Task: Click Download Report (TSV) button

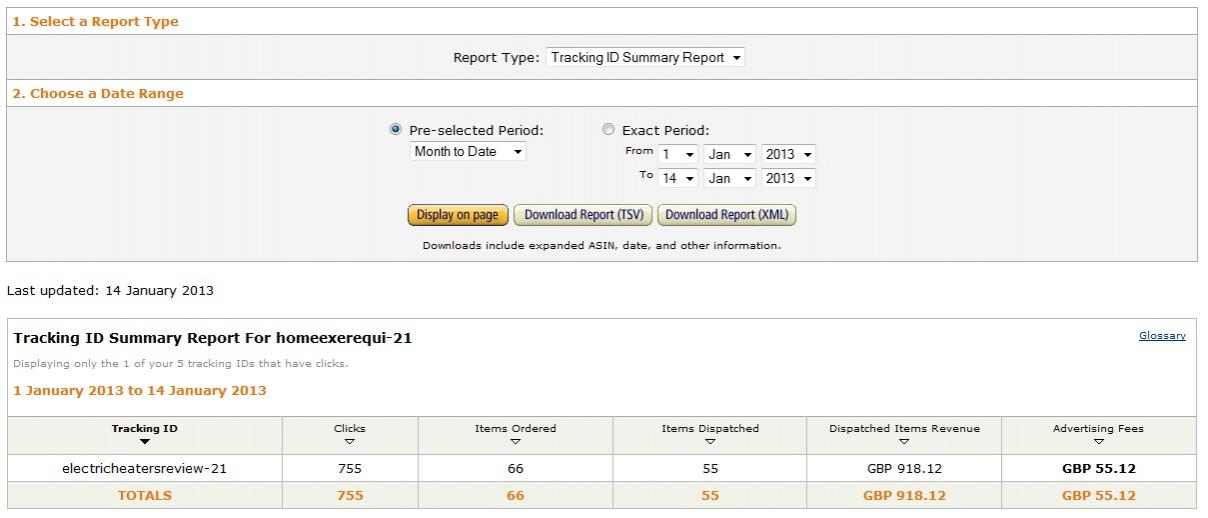Action: (585, 215)
